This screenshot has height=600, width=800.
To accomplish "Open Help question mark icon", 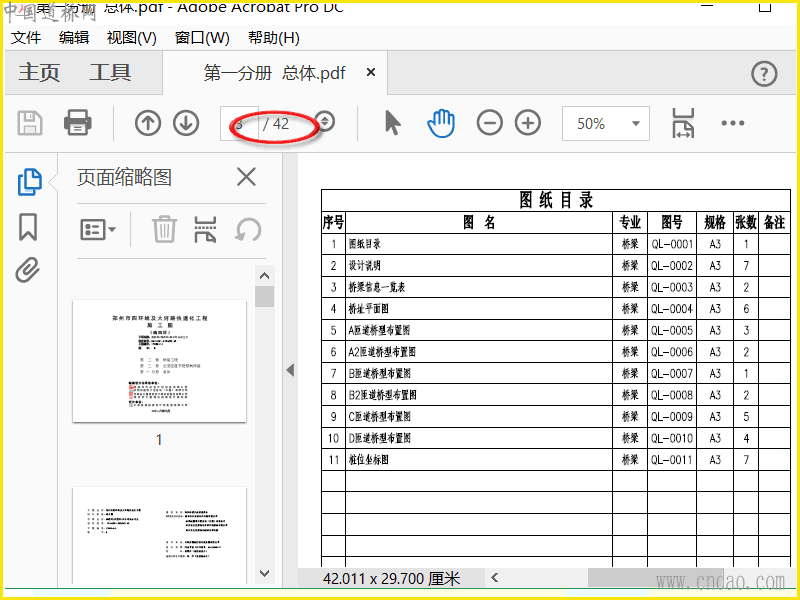I will (764, 74).
